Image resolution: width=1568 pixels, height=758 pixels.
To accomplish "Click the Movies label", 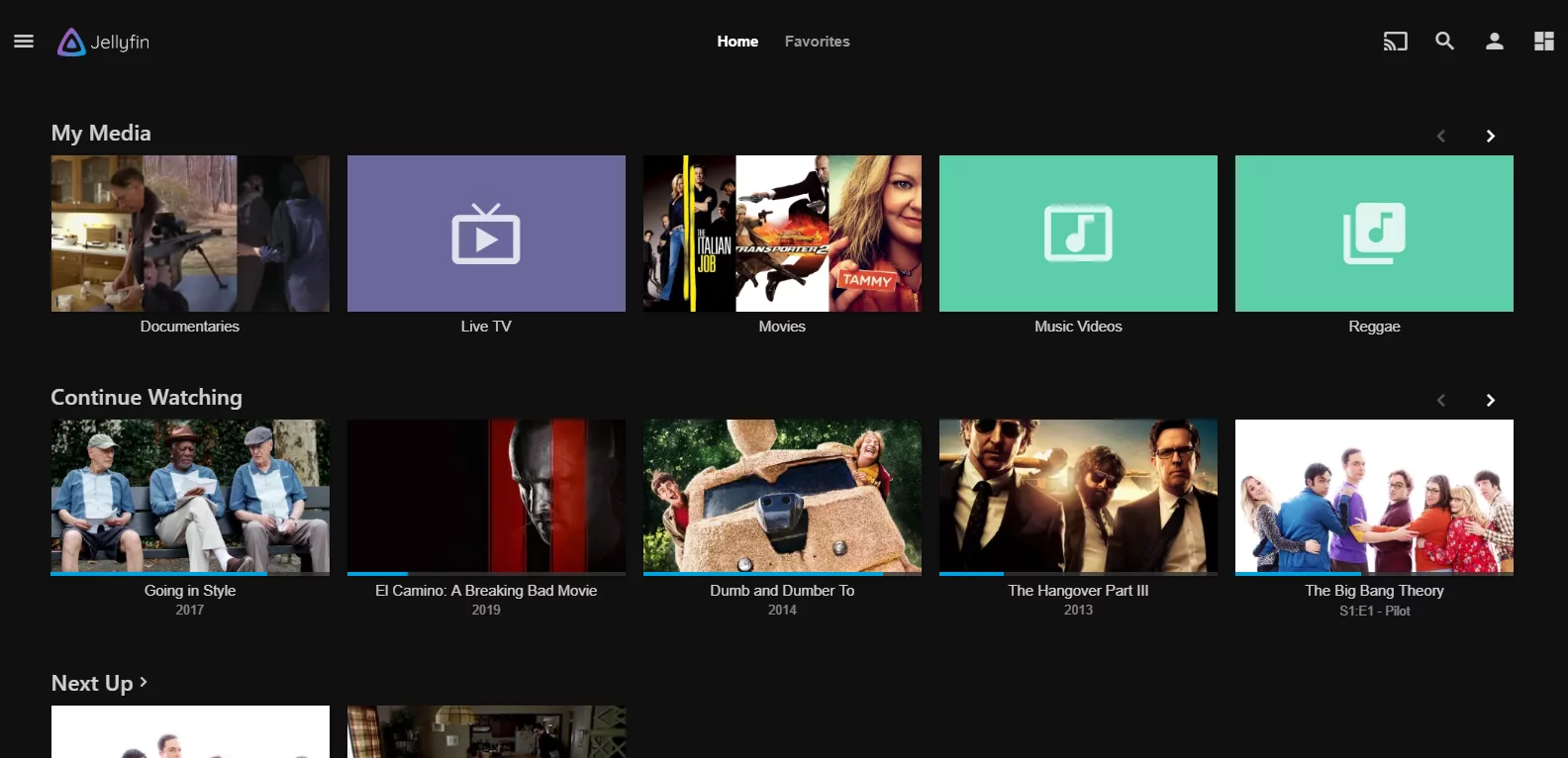I will point(782,327).
